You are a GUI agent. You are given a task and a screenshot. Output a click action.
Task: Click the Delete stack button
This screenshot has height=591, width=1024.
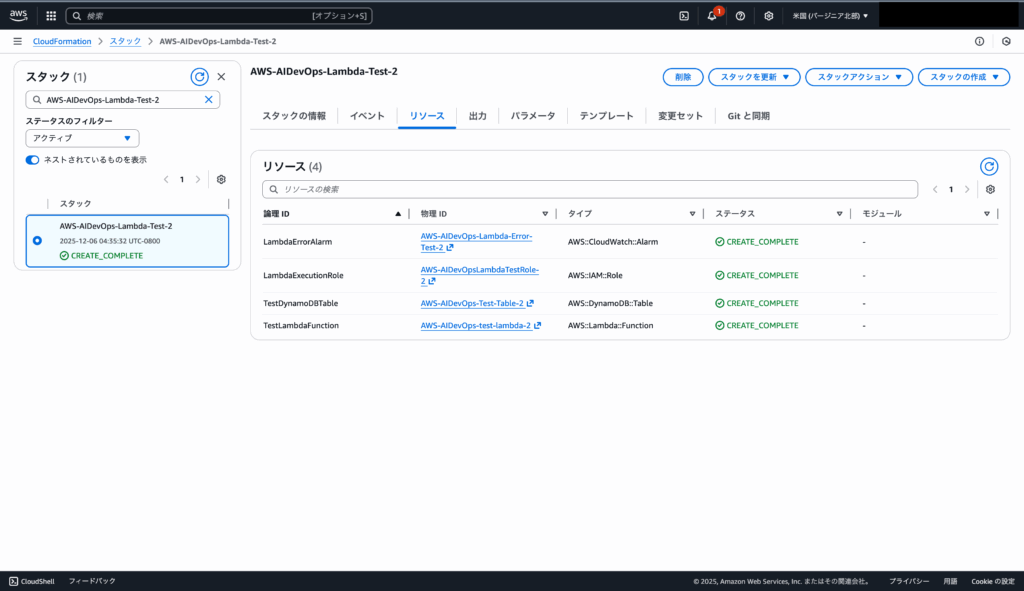click(682, 77)
